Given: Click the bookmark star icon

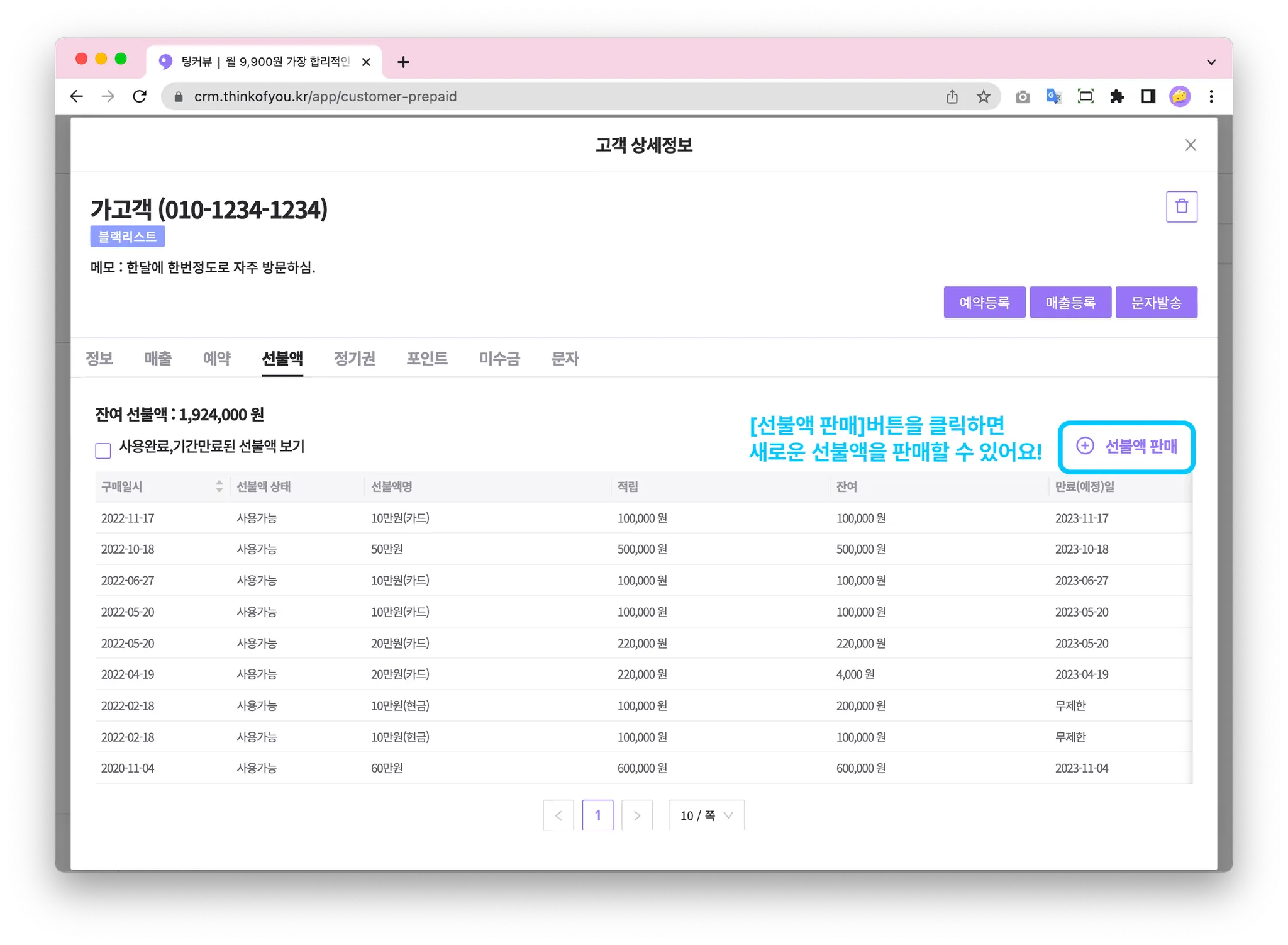Looking at the screenshot, I should 983,96.
